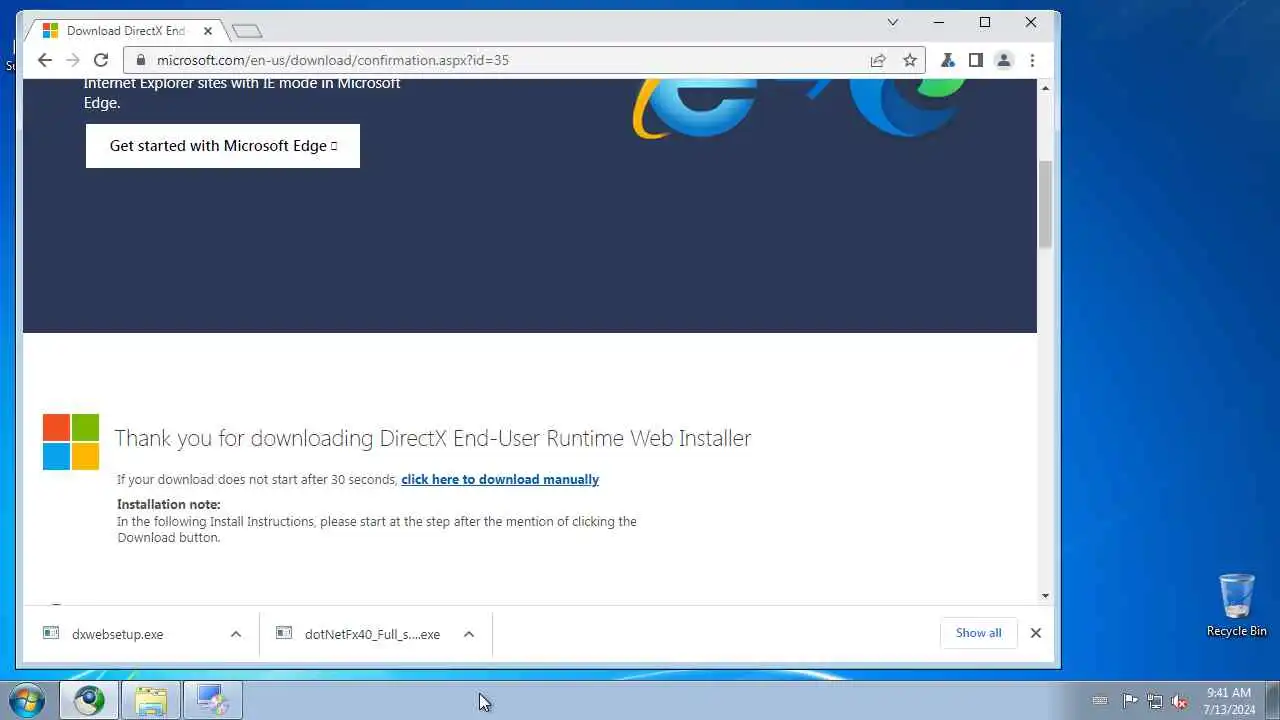1280x720 pixels.
Task: Click the address bar URL
Action: tap(333, 60)
